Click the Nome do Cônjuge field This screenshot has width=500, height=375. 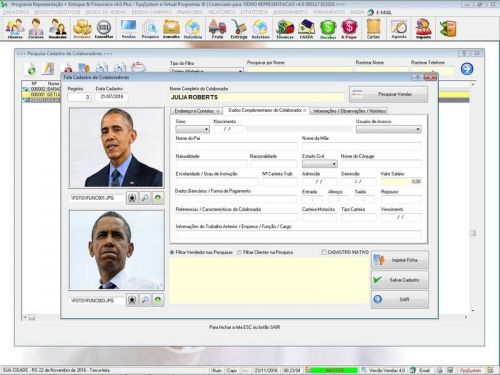point(381,164)
